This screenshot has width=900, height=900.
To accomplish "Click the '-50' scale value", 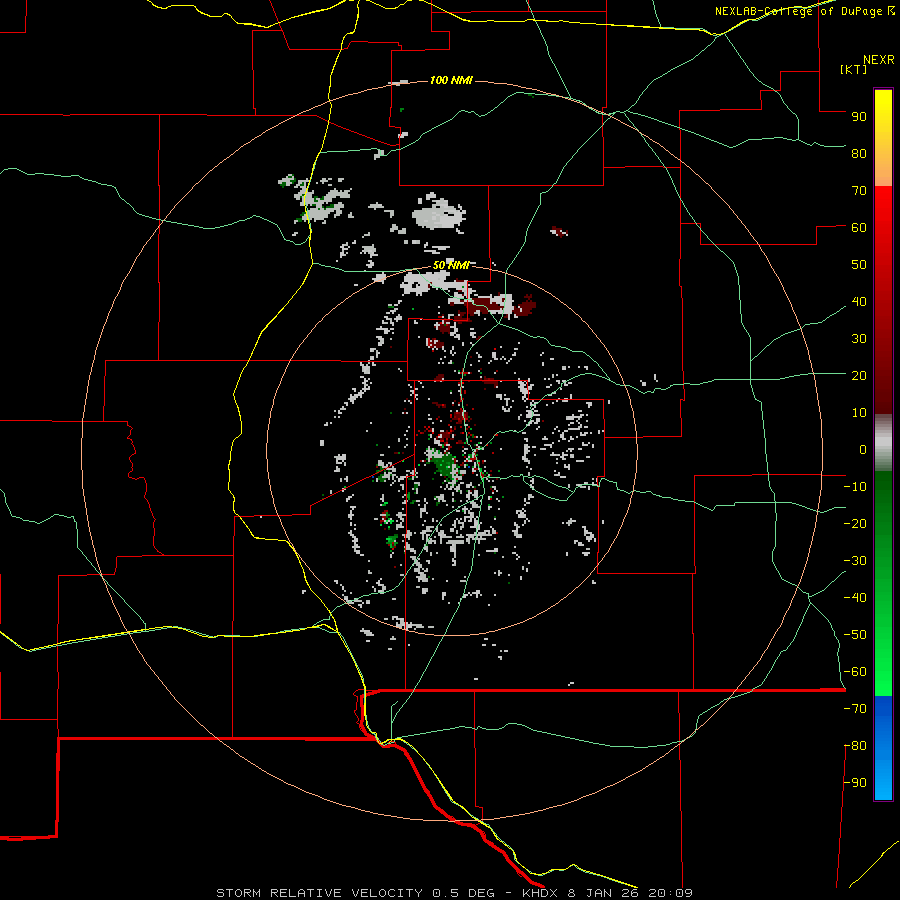I will click(x=855, y=635).
